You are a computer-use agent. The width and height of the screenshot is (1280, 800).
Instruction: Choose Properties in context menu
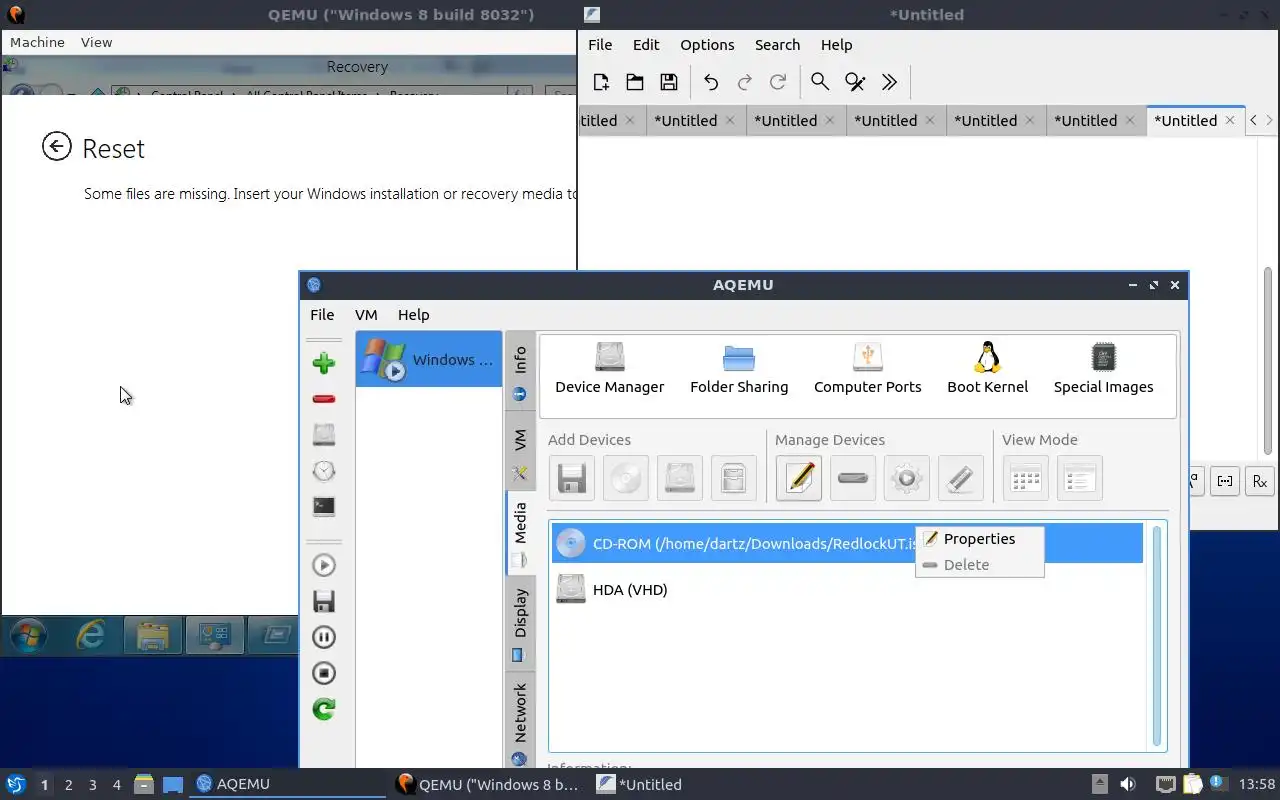click(979, 538)
